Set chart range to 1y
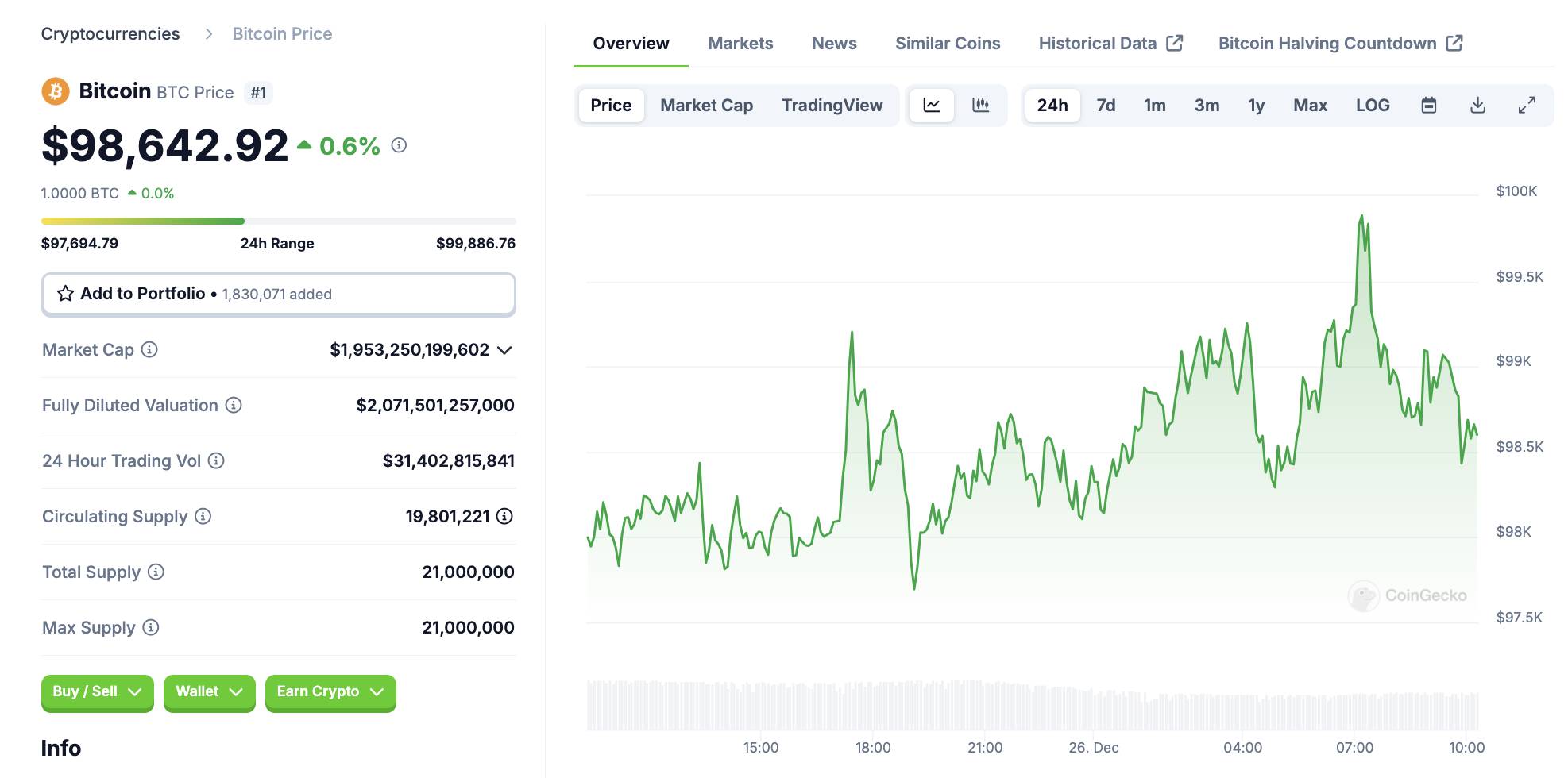Image resolution: width=1568 pixels, height=778 pixels. point(1256,105)
